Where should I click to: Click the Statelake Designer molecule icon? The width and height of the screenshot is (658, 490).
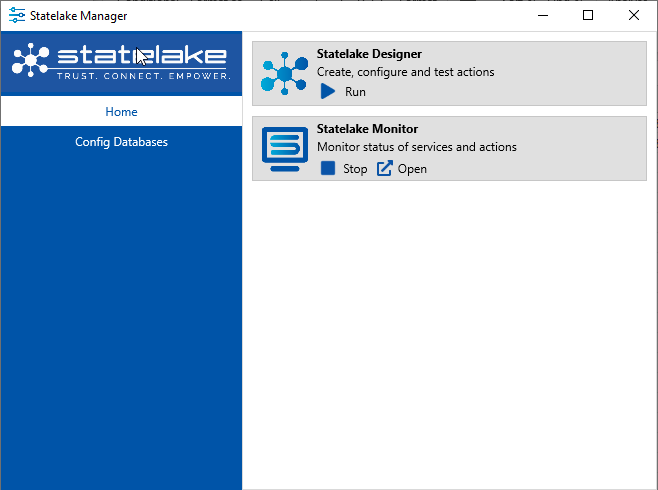[x=285, y=73]
